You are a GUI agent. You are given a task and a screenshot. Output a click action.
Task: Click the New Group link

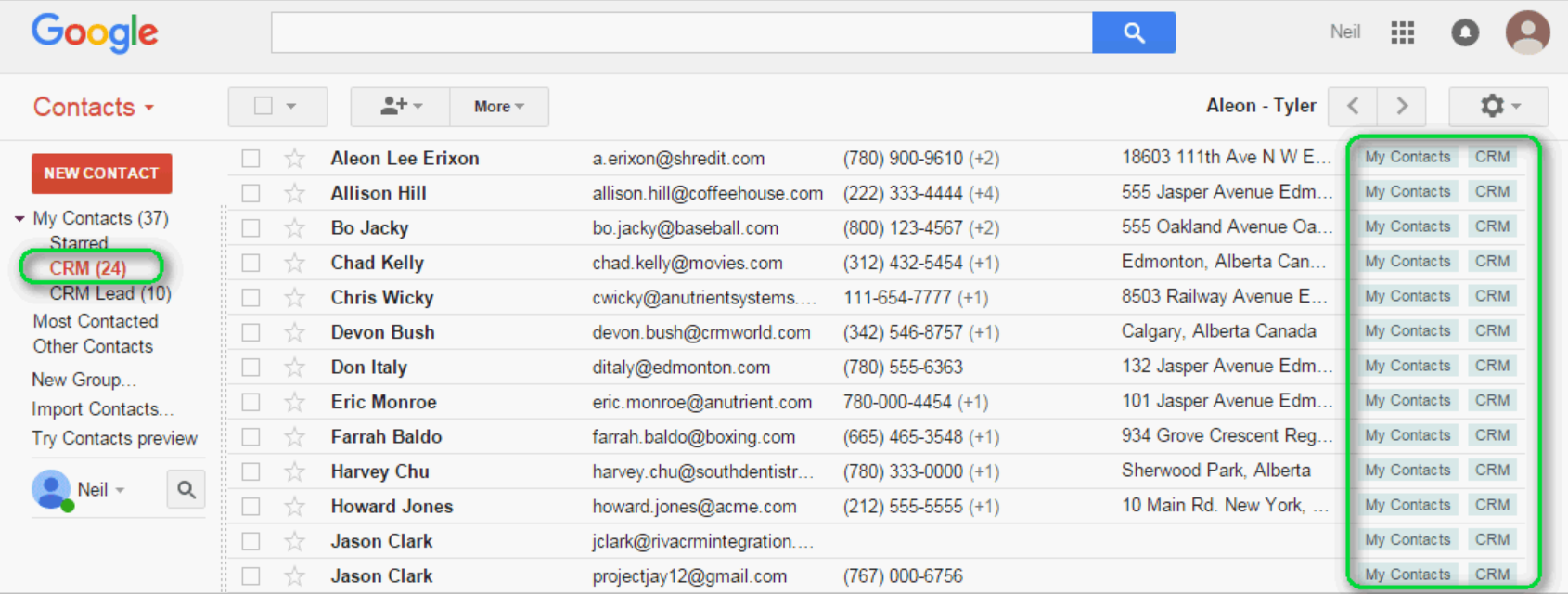[x=84, y=380]
